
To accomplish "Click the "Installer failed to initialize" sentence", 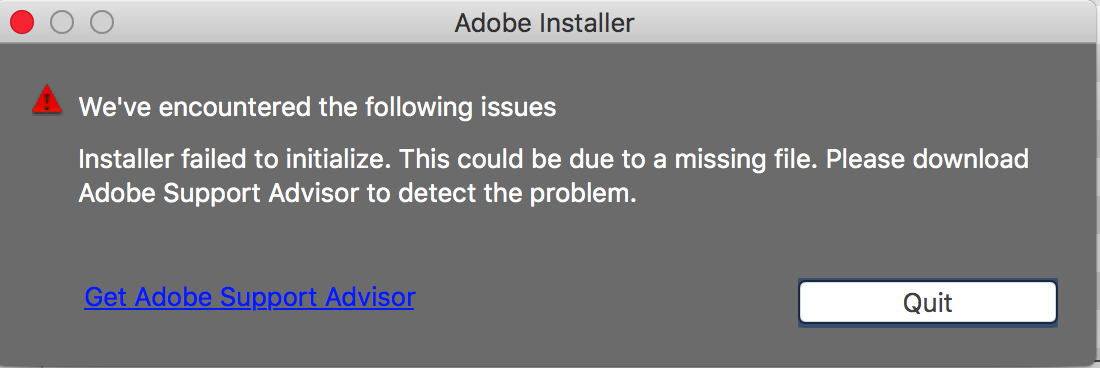I will click(x=232, y=159).
